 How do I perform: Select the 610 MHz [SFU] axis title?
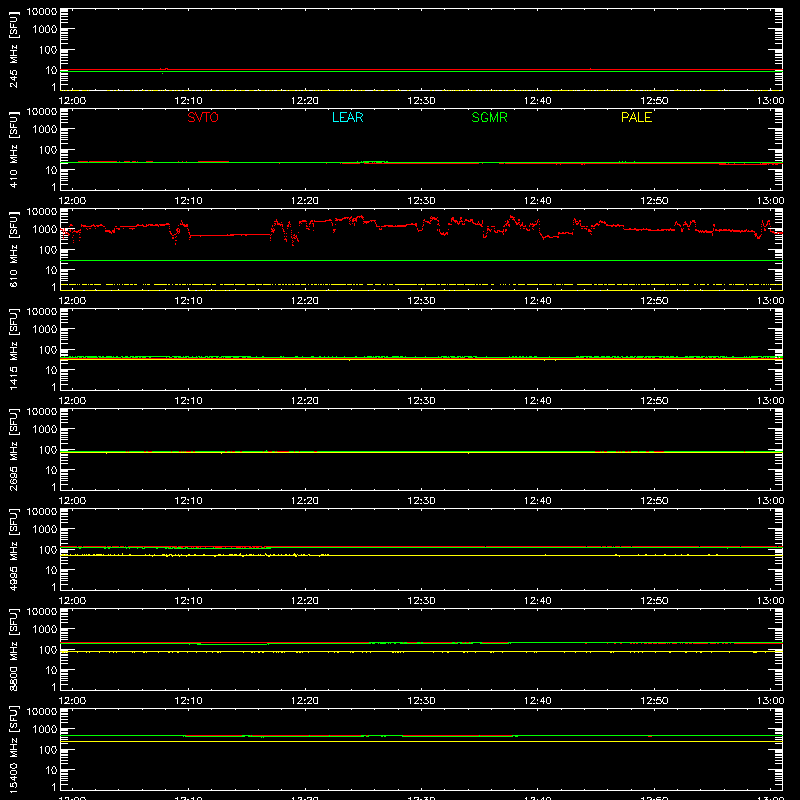(x=14, y=249)
